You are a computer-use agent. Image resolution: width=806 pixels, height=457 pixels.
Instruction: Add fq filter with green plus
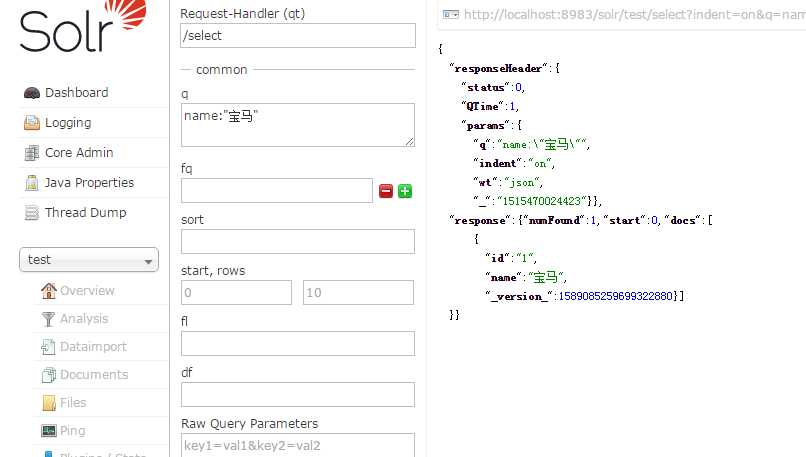[x=405, y=191]
